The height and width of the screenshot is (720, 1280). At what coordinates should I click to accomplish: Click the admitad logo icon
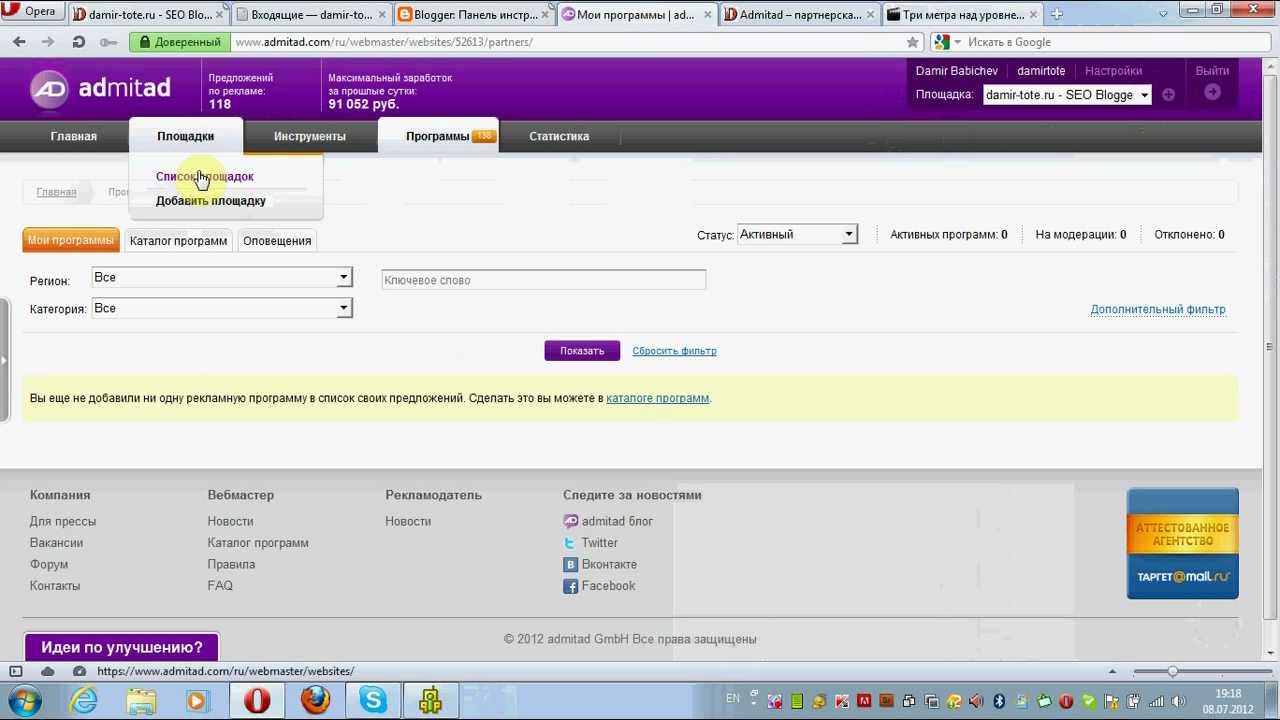[49, 89]
